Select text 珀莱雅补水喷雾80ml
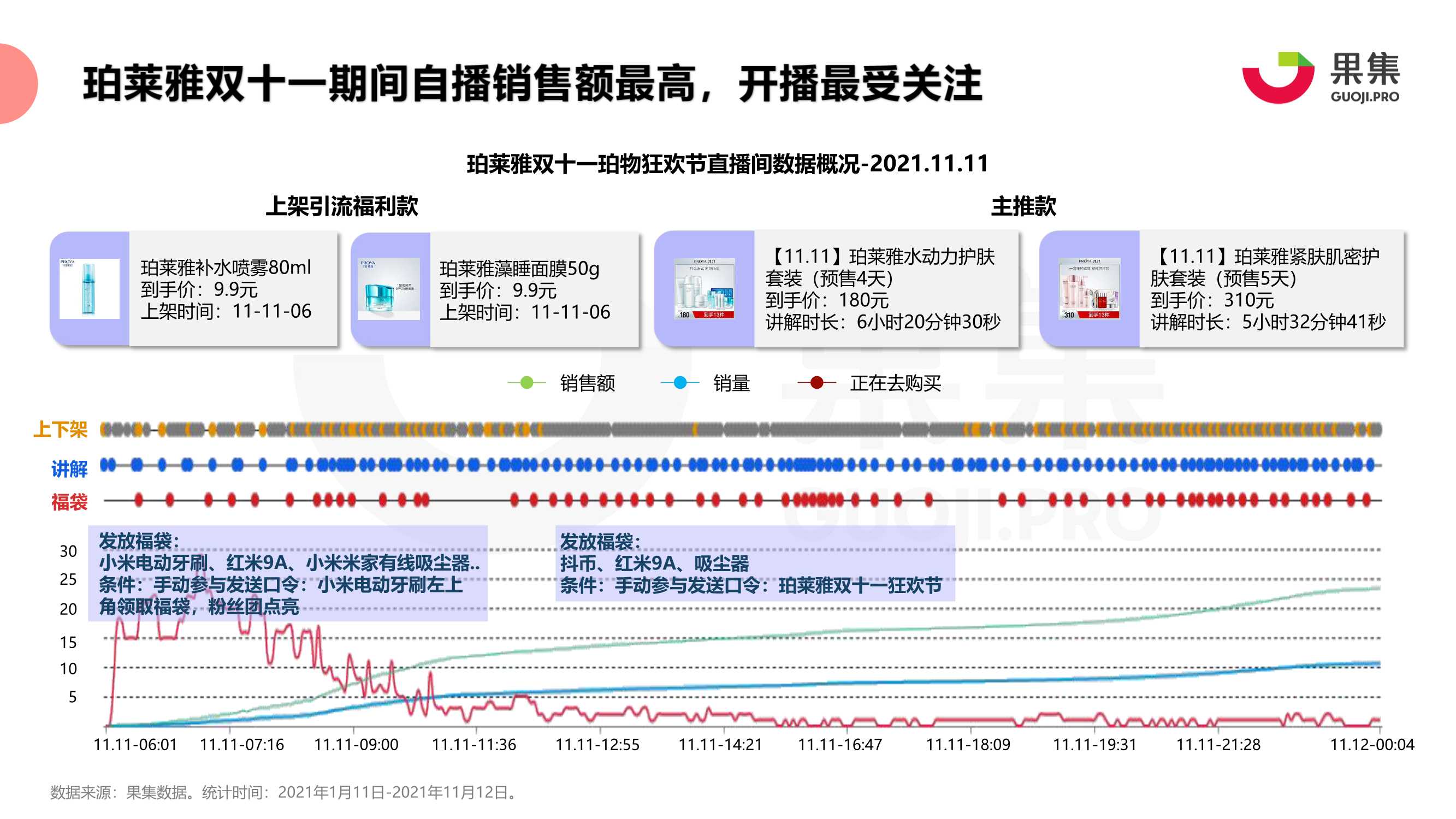 pyautogui.click(x=226, y=268)
